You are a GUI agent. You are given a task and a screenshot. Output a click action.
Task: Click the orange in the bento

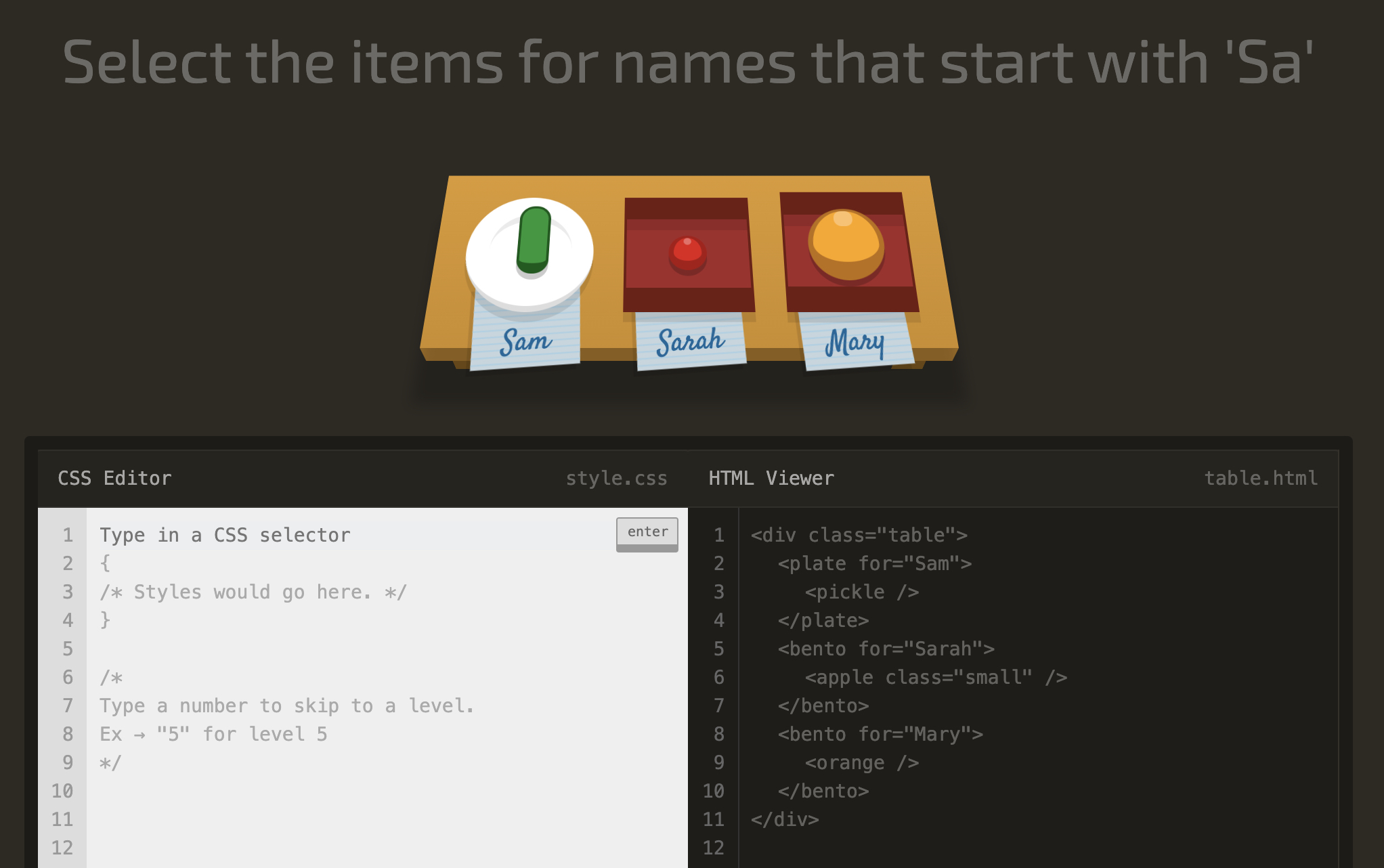(845, 243)
